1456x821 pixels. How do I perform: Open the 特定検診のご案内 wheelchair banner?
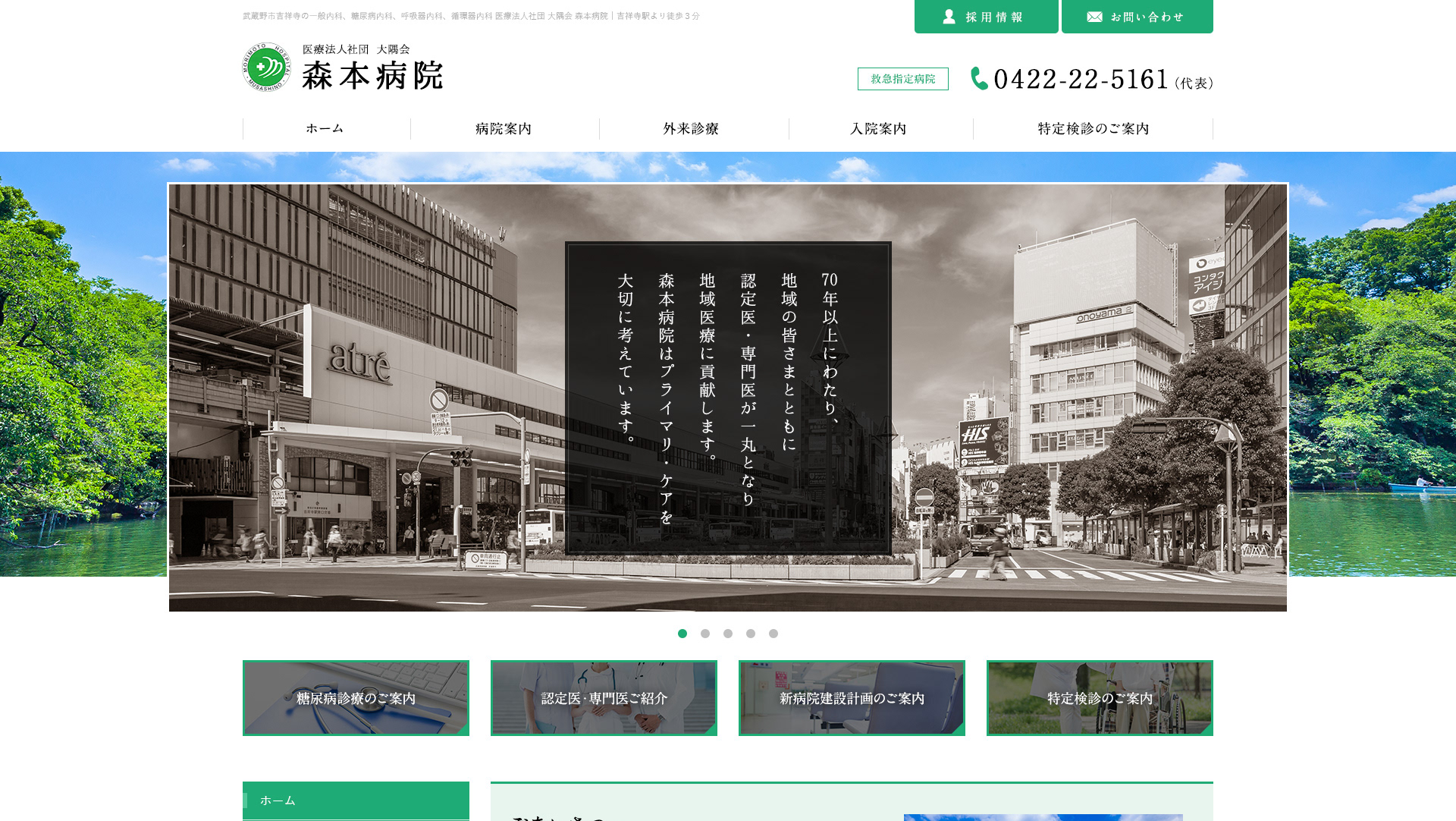[x=1100, y=698]
